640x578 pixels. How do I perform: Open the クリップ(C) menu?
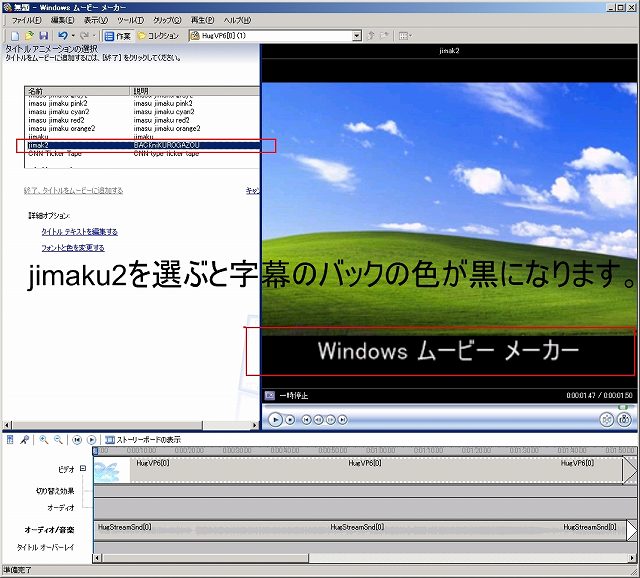tap(167, 20)
